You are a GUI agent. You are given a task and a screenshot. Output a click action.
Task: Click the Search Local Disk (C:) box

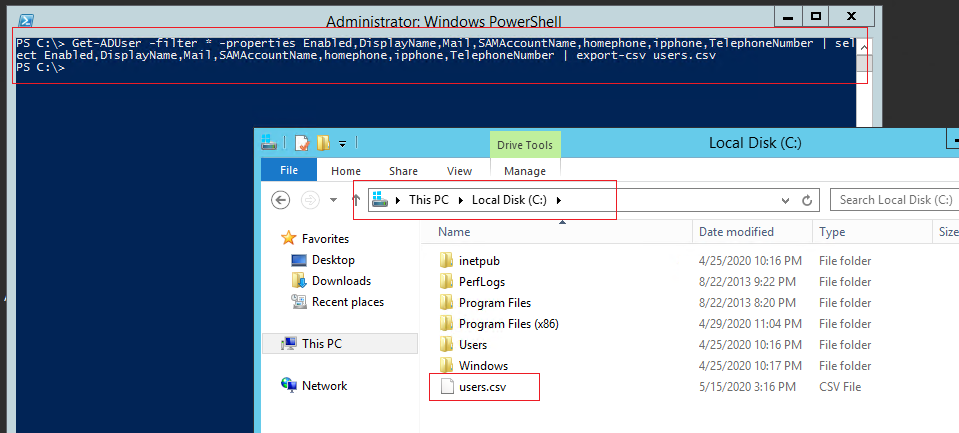pos(895,199)
